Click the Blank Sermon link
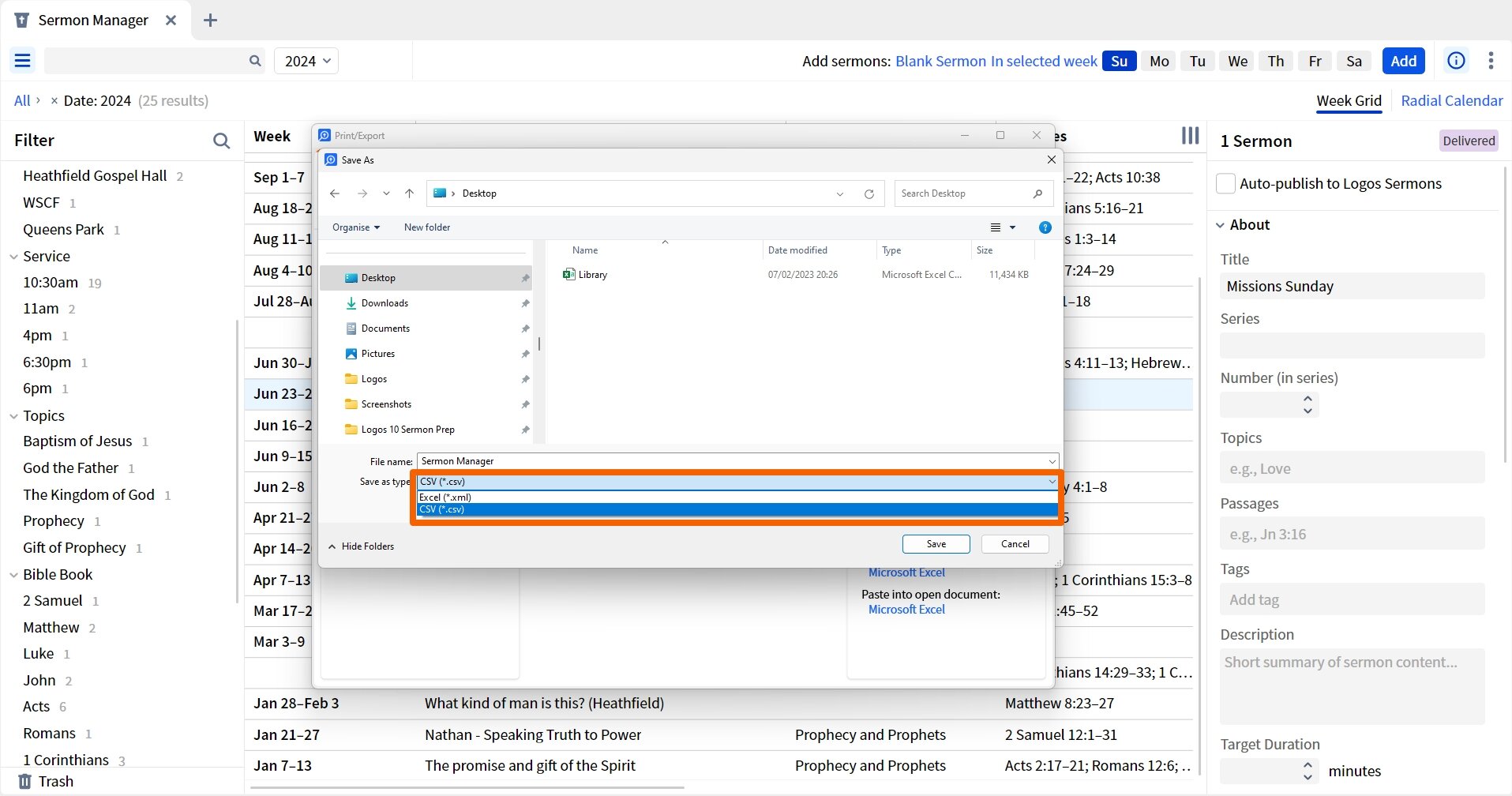Screen dimensions: 1512x796 pyautogui.click(x=940, y=61)
